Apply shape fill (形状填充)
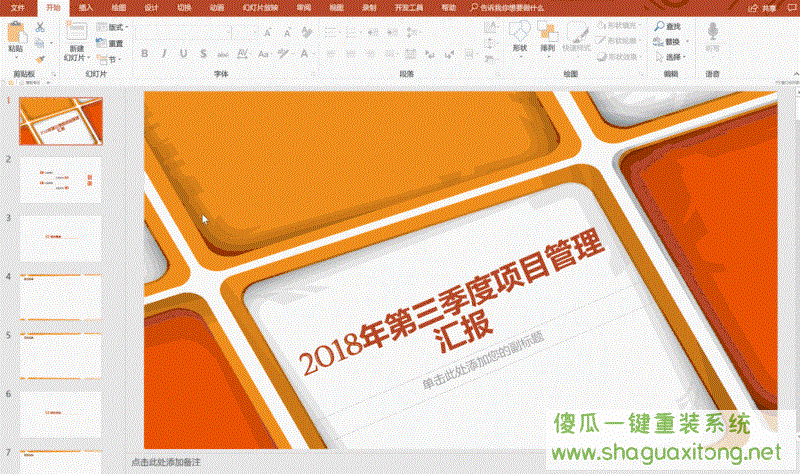Image resolution: width=800 pixels, height=474 pixels. [618, 25]
